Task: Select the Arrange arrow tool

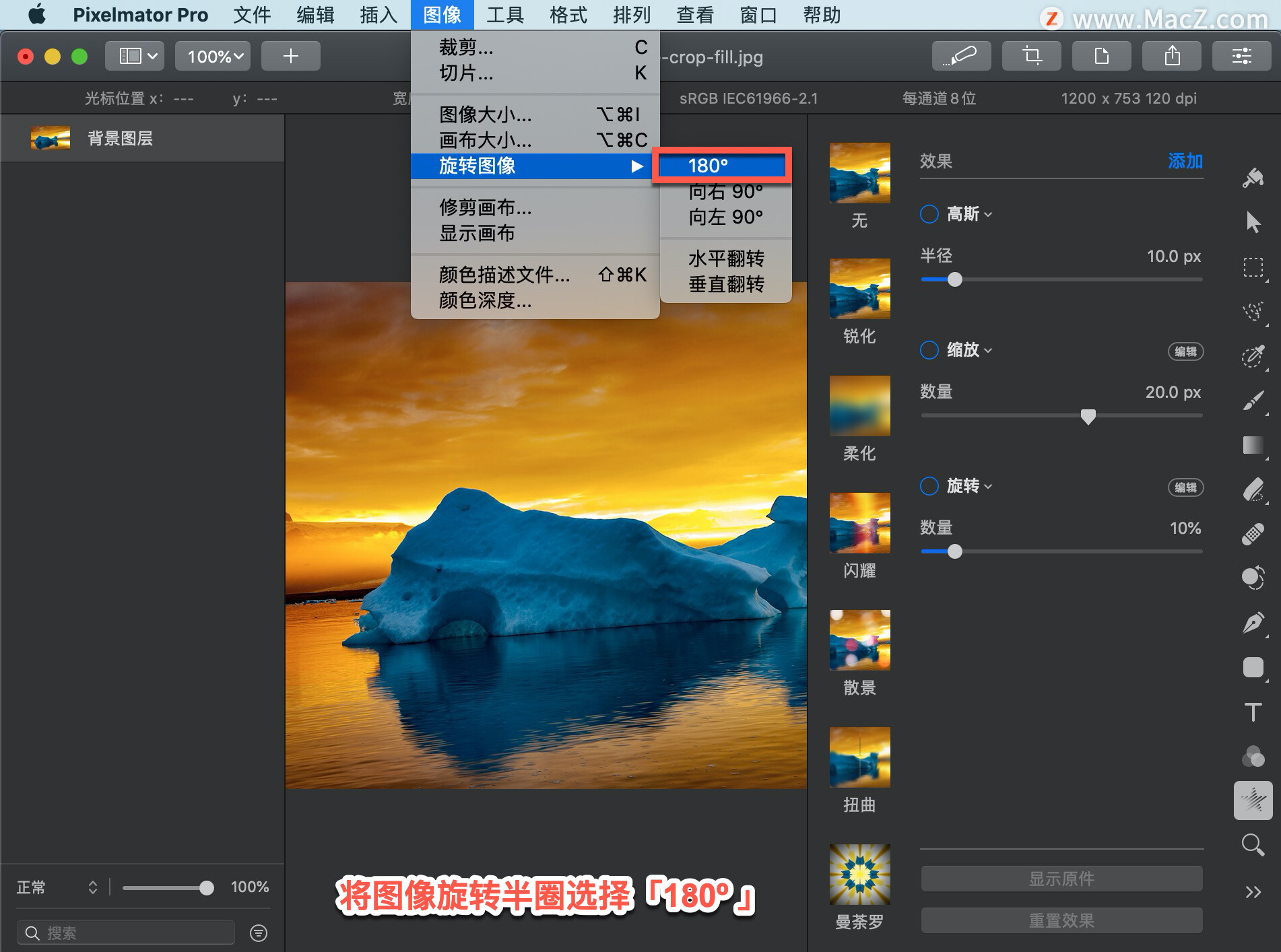Action: pos(1253,222)
